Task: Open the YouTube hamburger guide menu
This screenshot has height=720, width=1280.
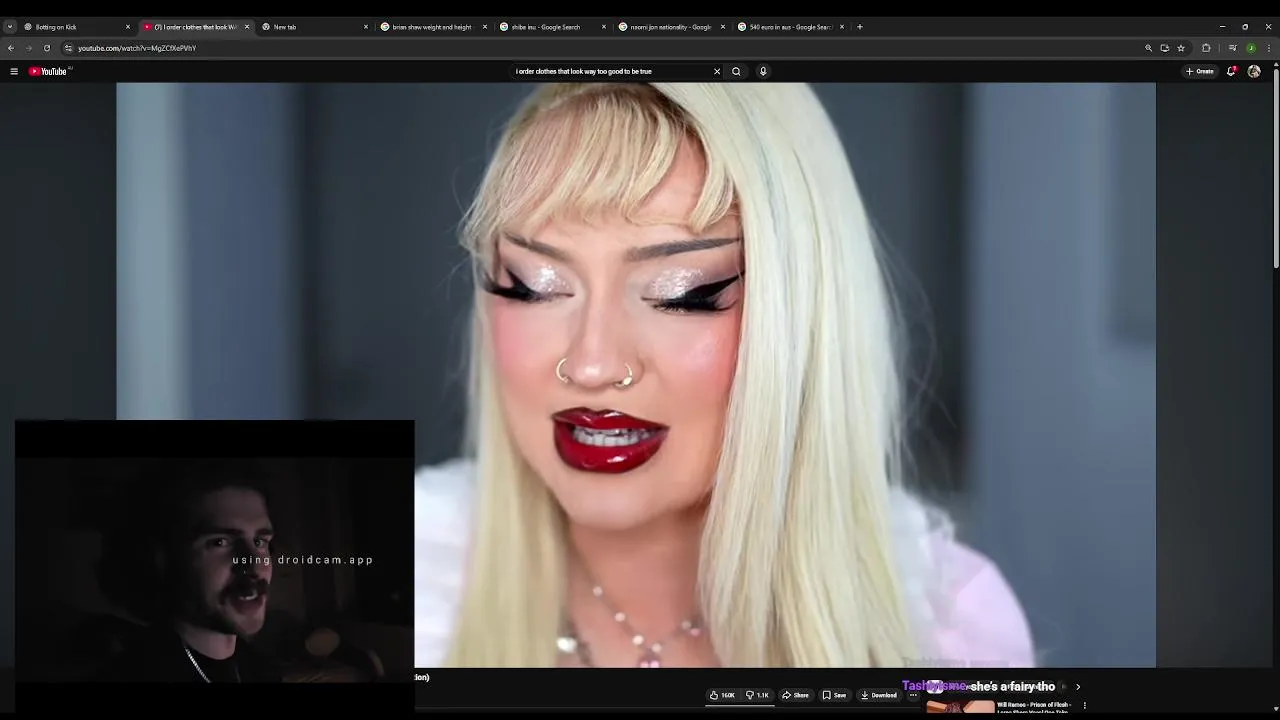Action: pyautogui.click(x=14, y=71)
